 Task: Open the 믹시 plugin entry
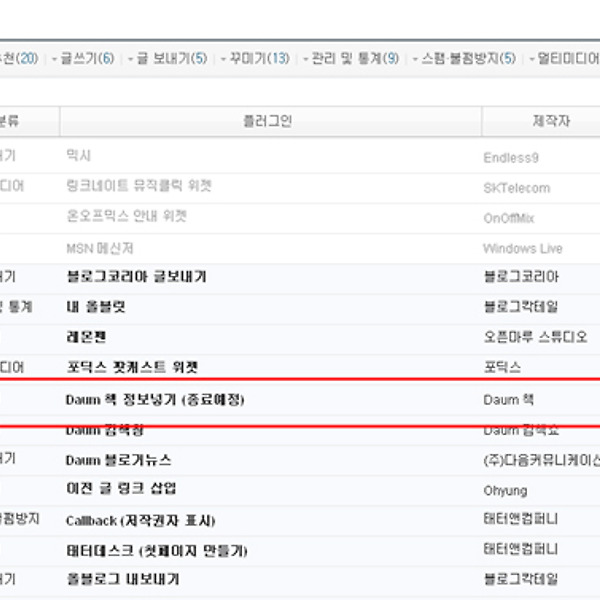pyautogui.click(x=79, y=156)
